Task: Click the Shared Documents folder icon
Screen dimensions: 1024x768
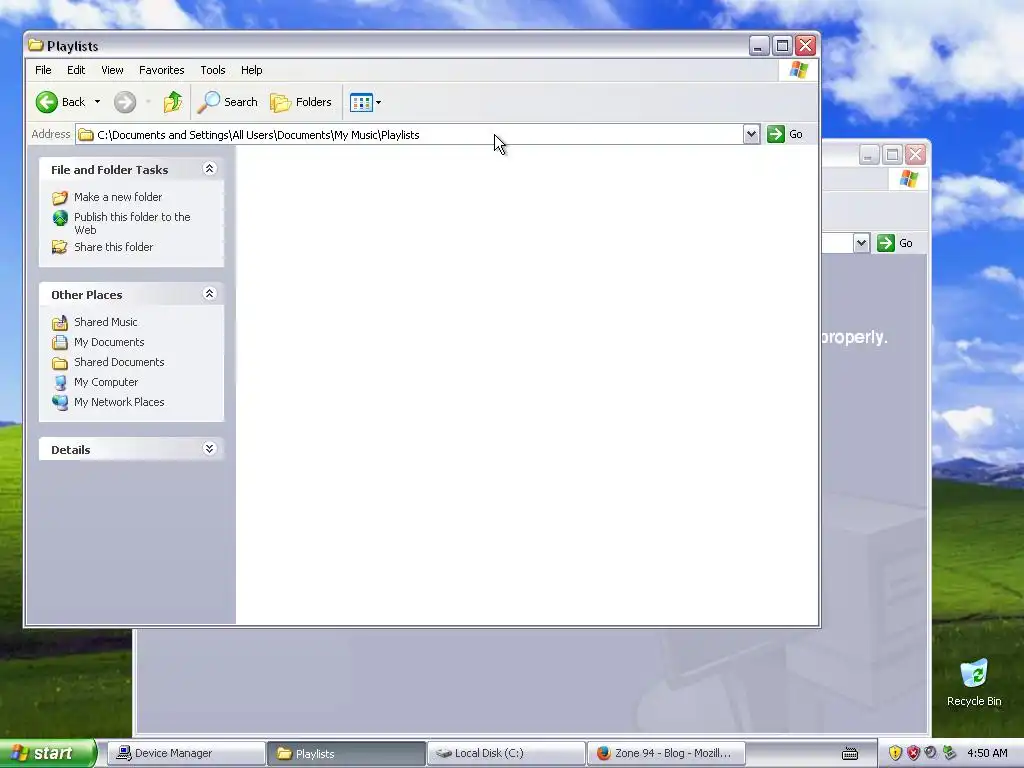Action: [60, 362]
